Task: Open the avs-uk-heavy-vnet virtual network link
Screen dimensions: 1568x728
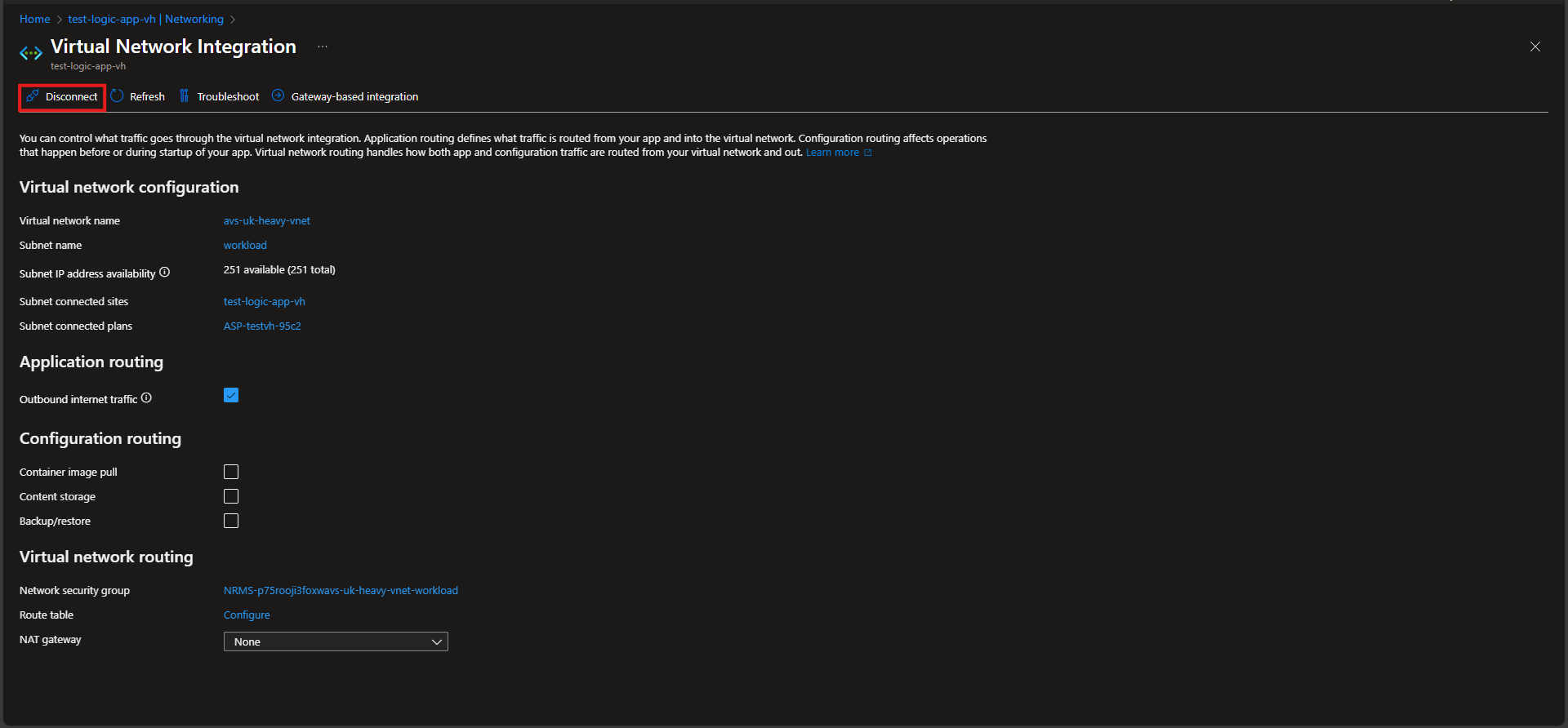Action: pyautogui.click(x=267, y=221)
